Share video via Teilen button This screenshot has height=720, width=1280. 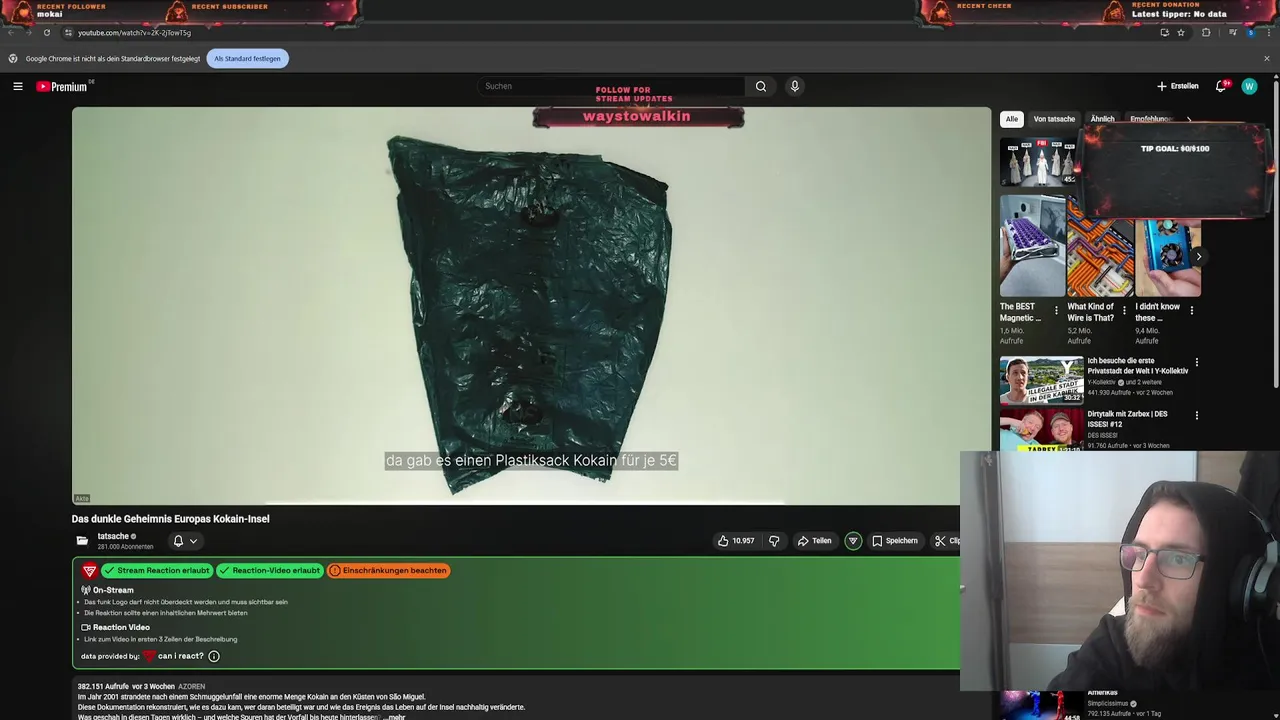(814, 541)
